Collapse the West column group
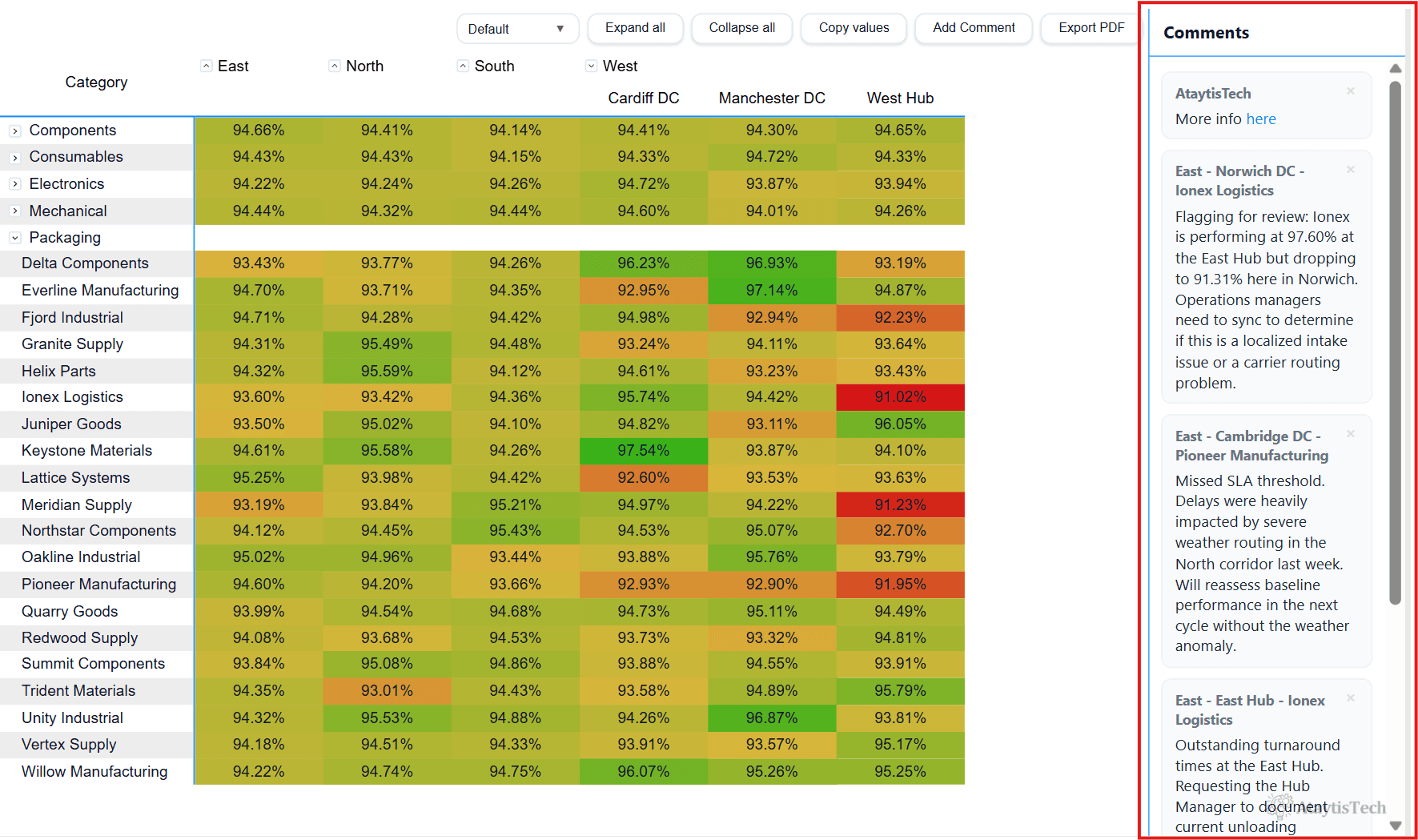This screenshot has width=1418, height=840. point(591,66)
